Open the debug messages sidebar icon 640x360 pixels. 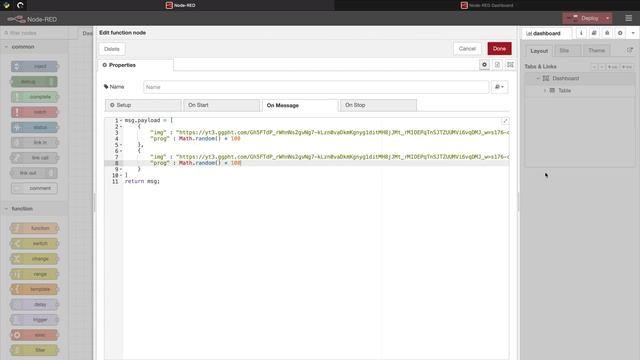(607, 33)
